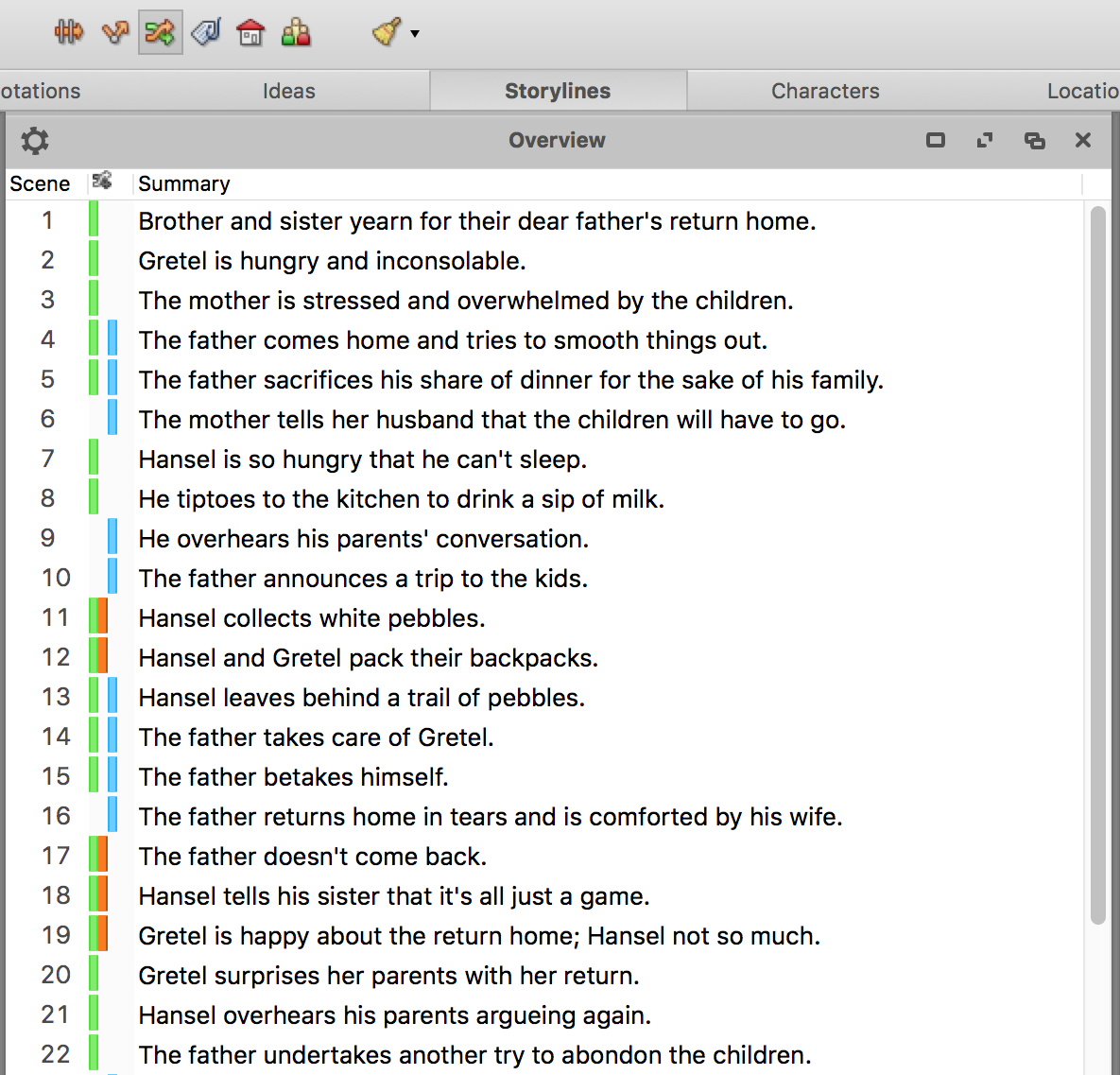Click the first toolbar icon with red bars
Screen dimensions: 1120x1075
point(69,32)
